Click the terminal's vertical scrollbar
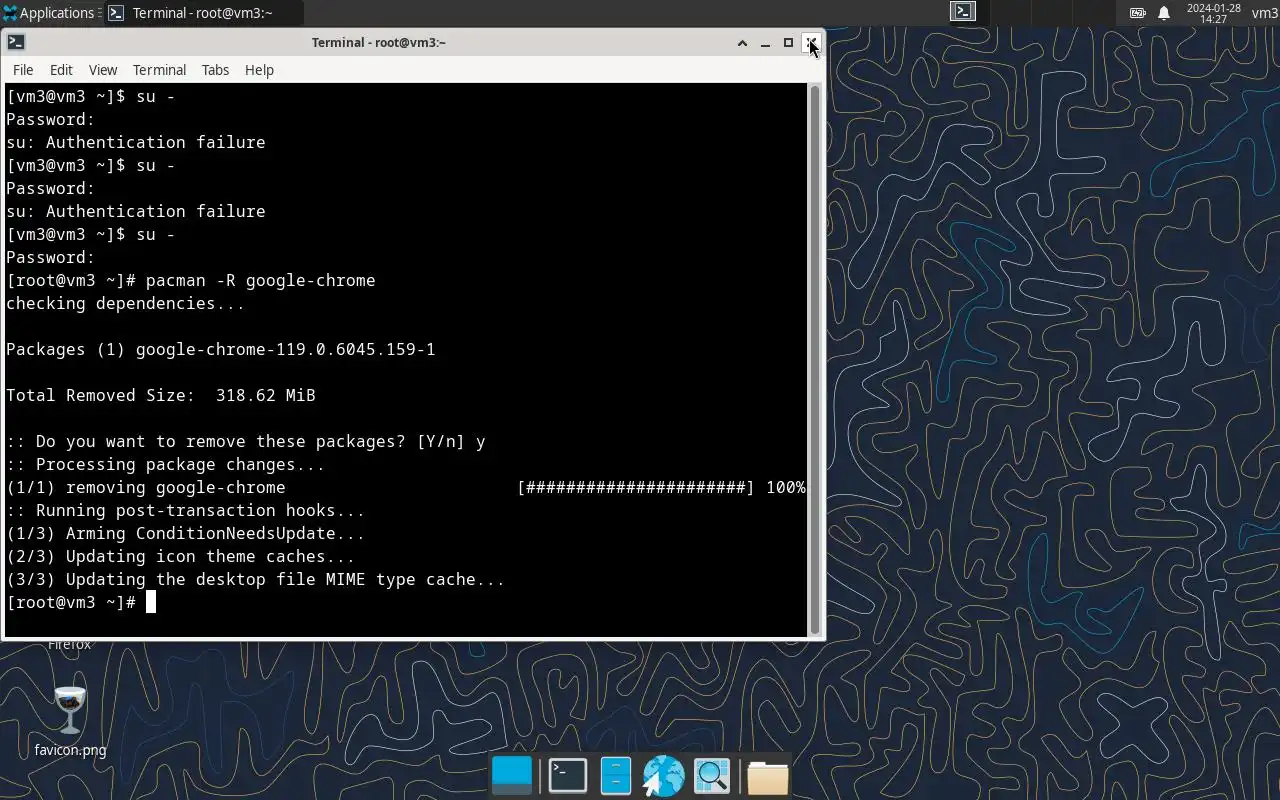This screenshot has height=800, width=1280. pos(815,359)
